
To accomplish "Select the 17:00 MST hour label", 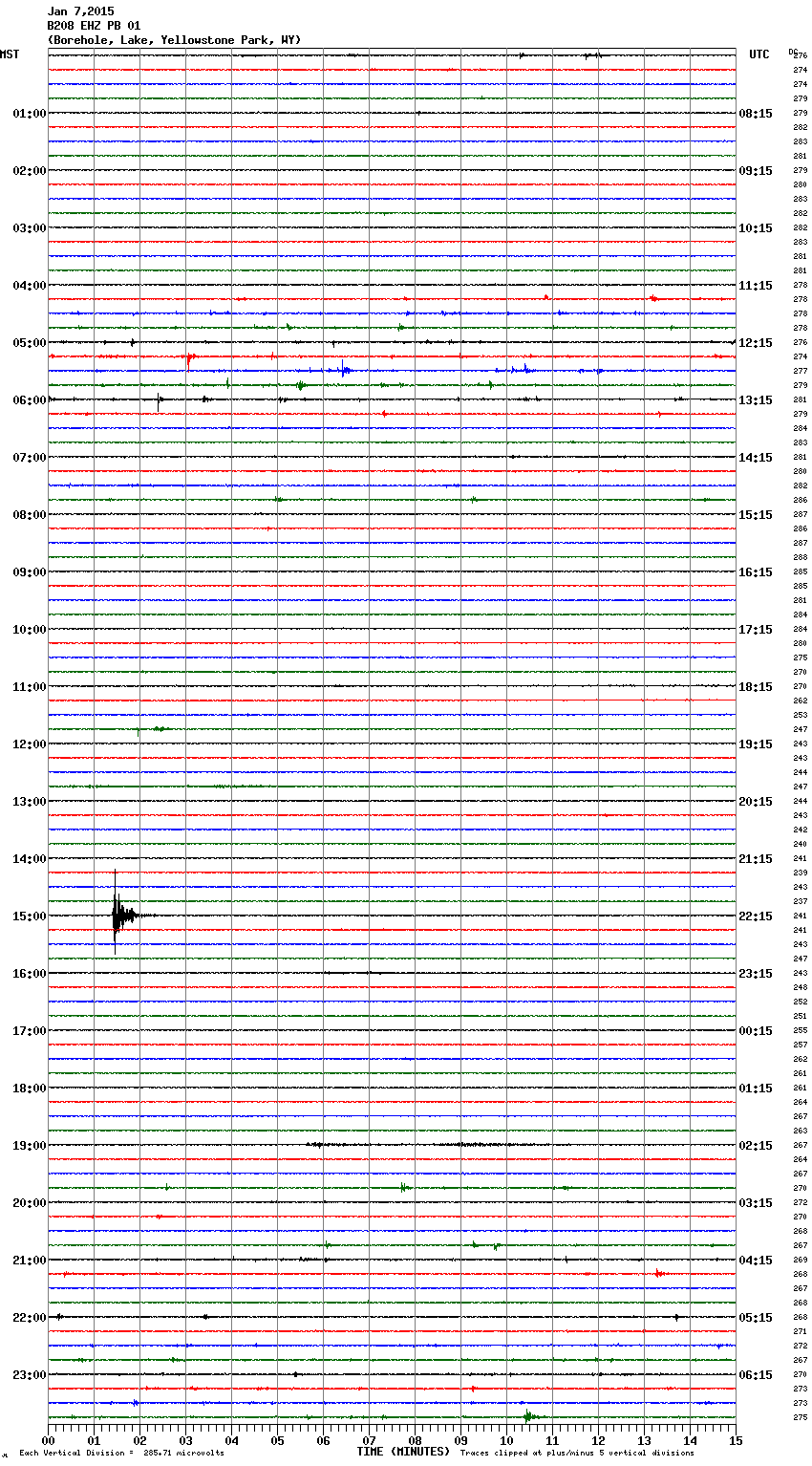I will (30, 1031).
